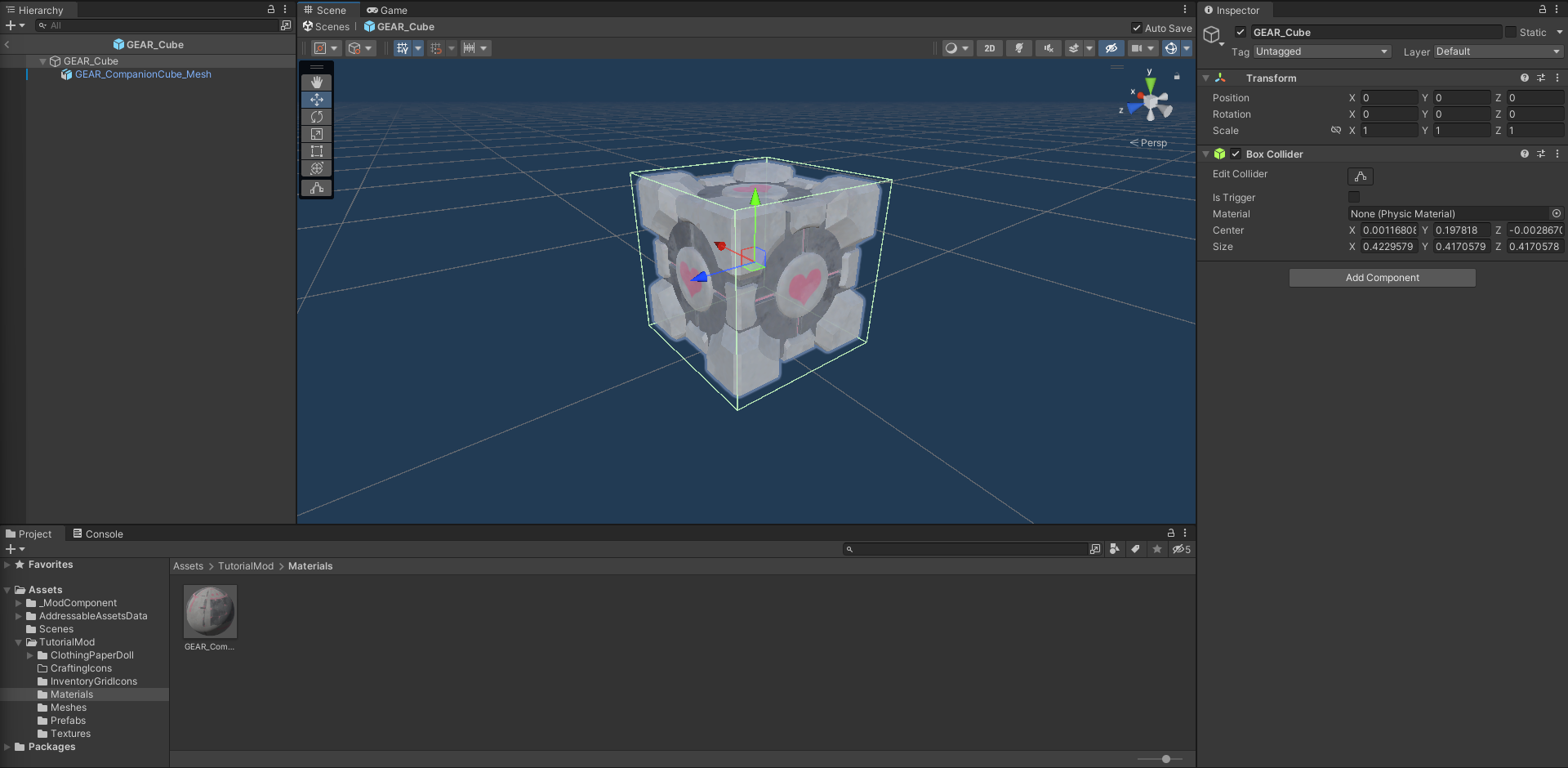Viewport: 1568px width, 768px height.
Task: Toggle hidden packages visibility in Project
Action: [1182, 549]
